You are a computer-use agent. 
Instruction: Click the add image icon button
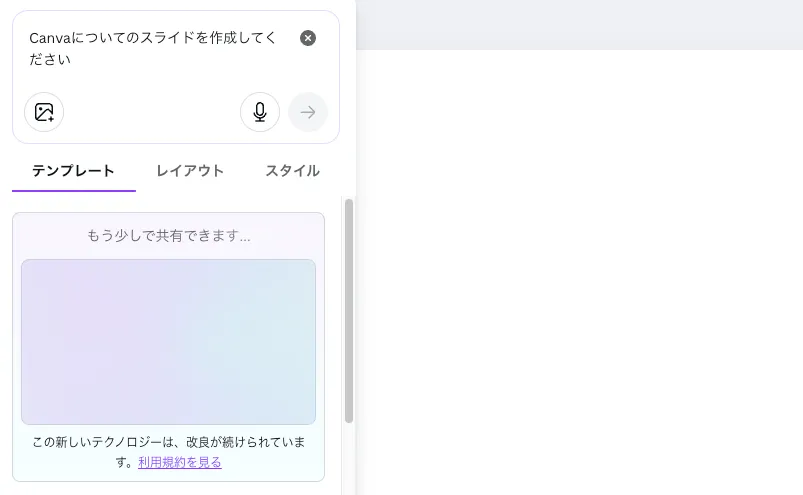pos(44,112)
